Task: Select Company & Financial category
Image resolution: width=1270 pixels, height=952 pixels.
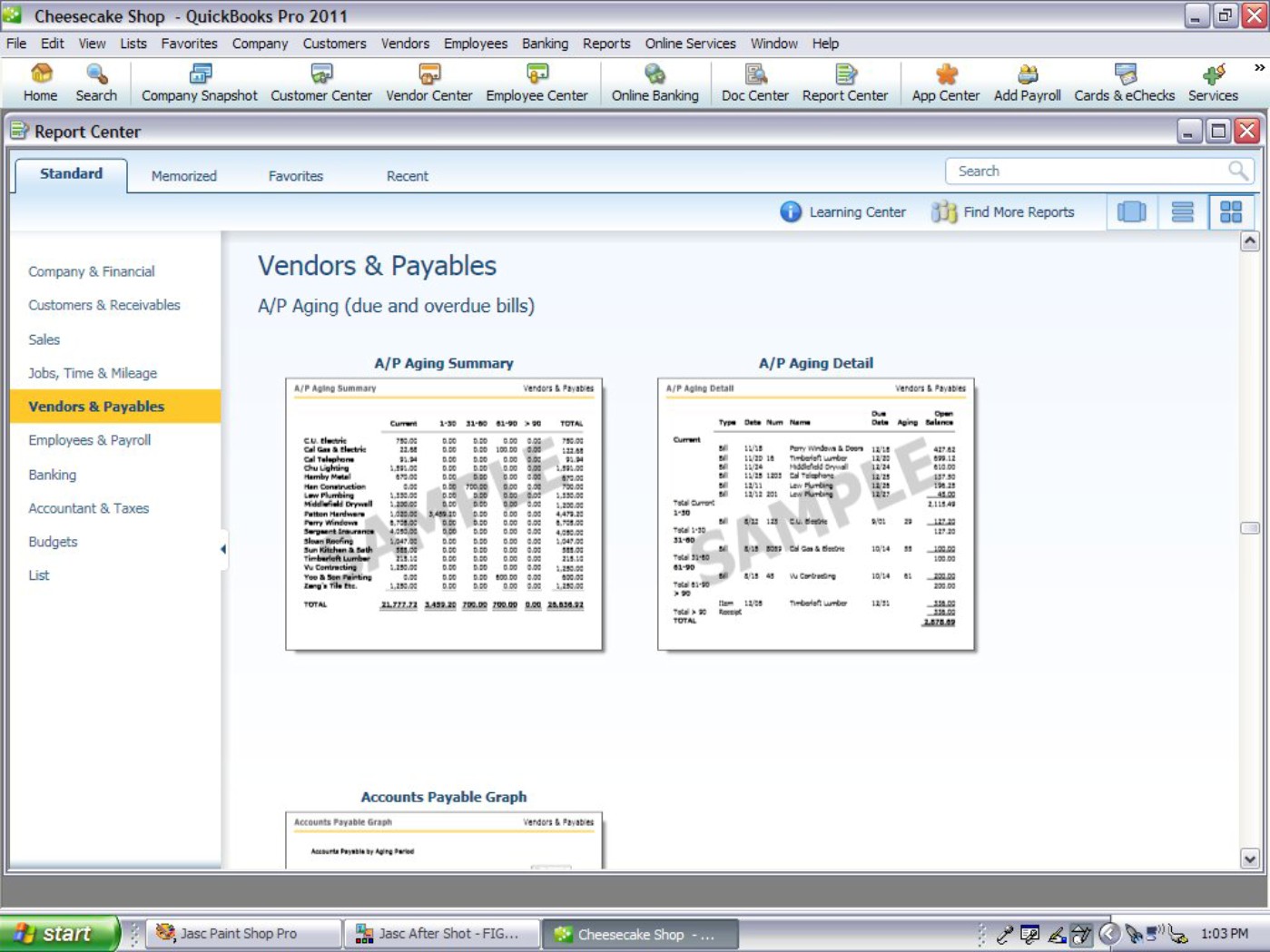Action: click(x=92, y=271)
